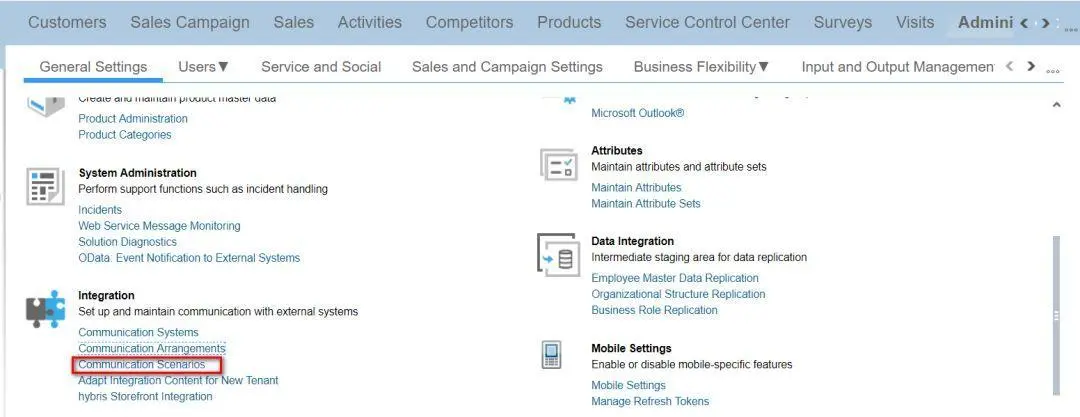Click the Data Integration database icon
The width and height of the screenshot is (1080, 417).
pyautogui.click(x=557, y=256)
